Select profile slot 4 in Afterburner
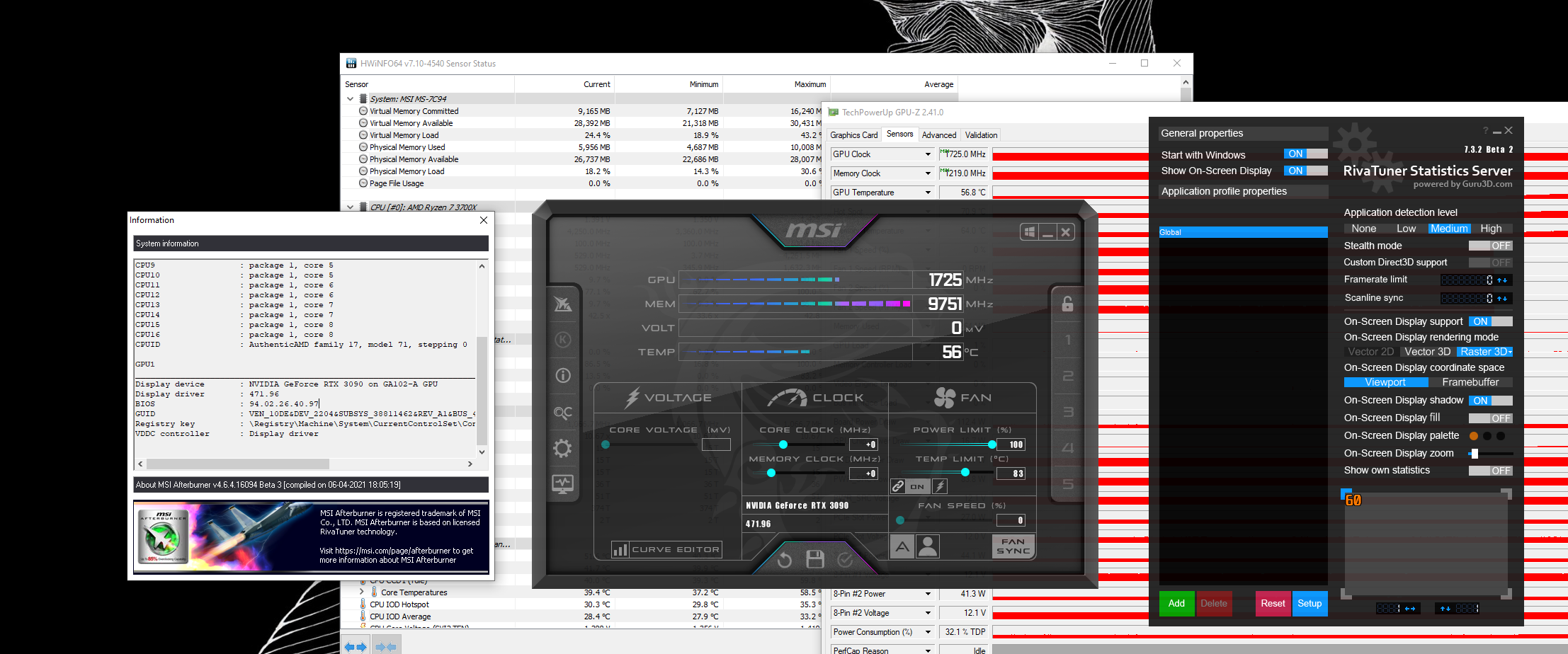 tap(1068, 448)
